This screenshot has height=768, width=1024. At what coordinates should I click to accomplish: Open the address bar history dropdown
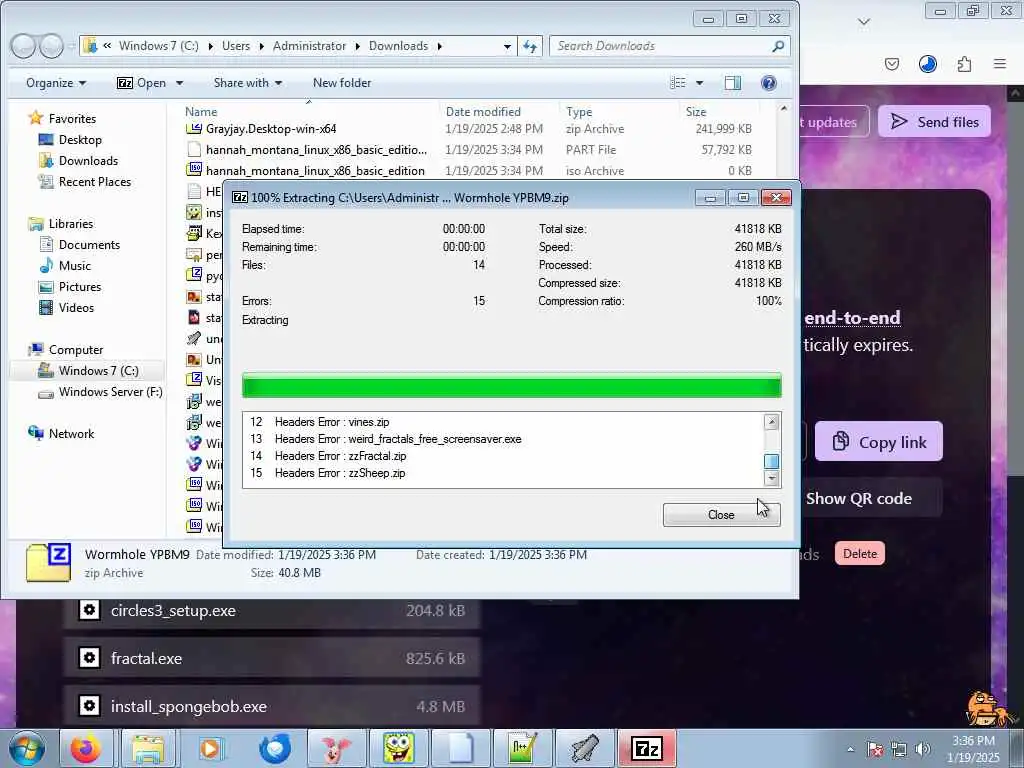pos(507,46)
